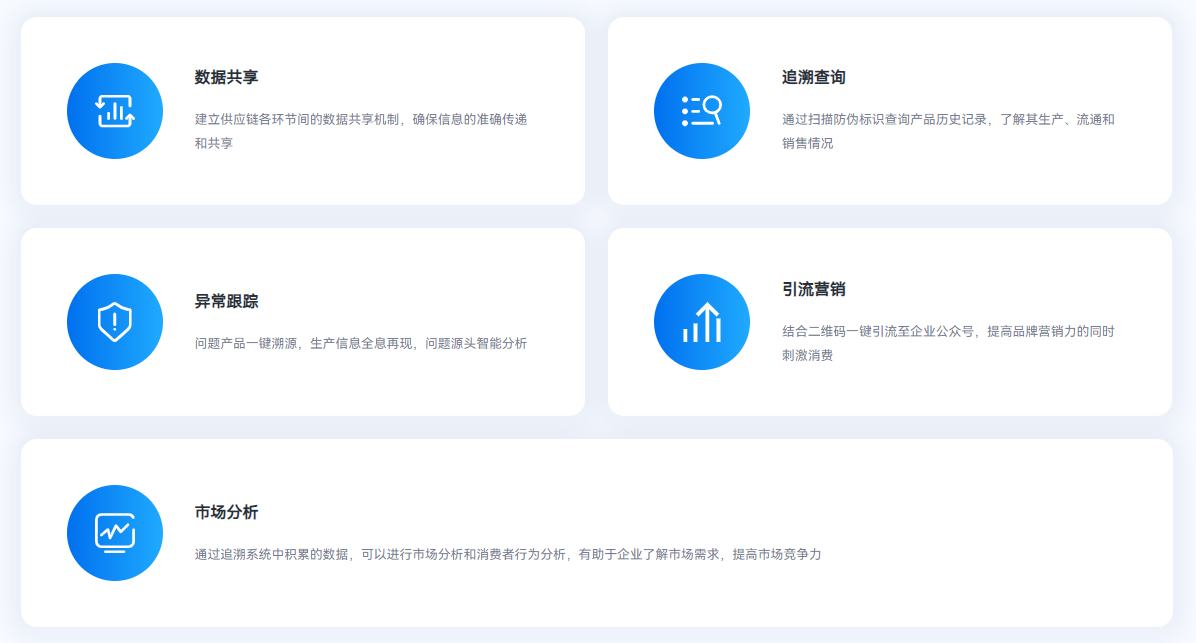Open the 数据共享 heading
The width and height of the screenshot is (1196, 643).
click(x=227, y=77)
